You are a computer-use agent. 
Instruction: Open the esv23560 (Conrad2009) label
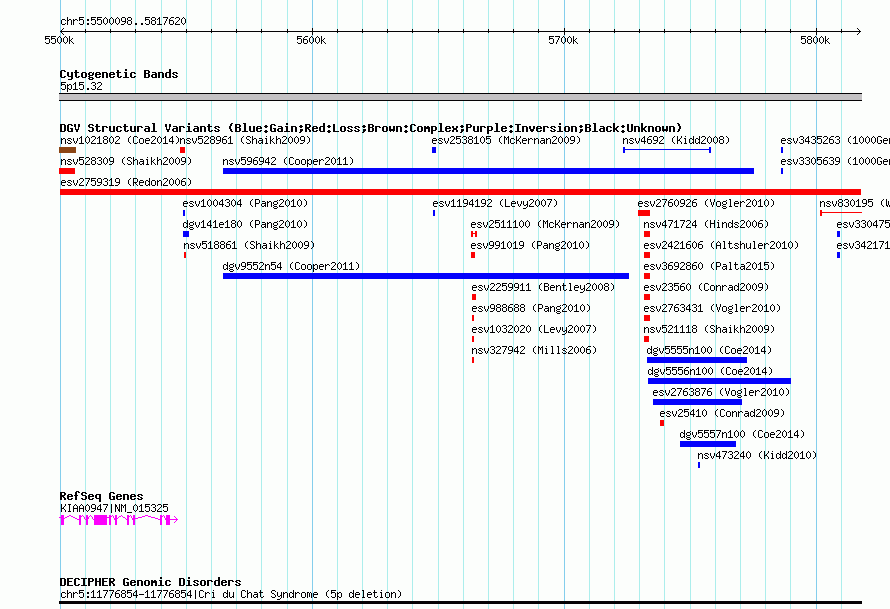tap(706, 287)
